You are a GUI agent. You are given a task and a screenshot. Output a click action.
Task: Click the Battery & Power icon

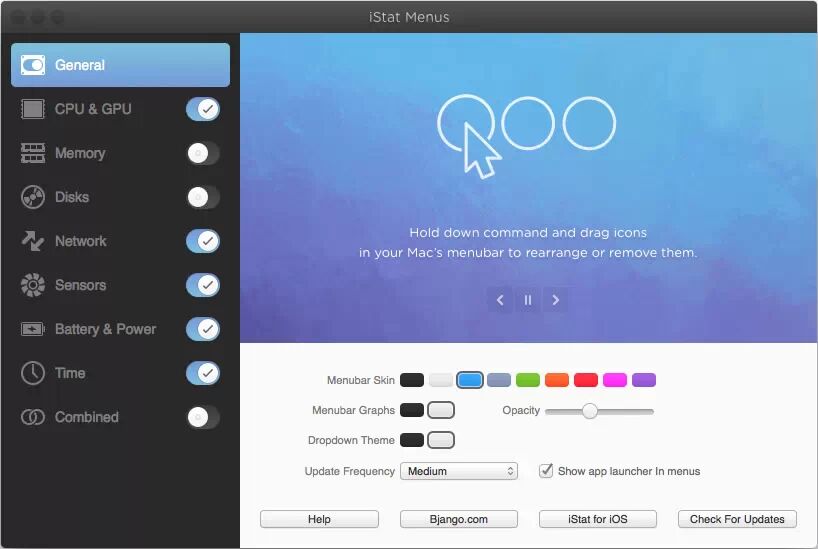[x=32, y=329]
